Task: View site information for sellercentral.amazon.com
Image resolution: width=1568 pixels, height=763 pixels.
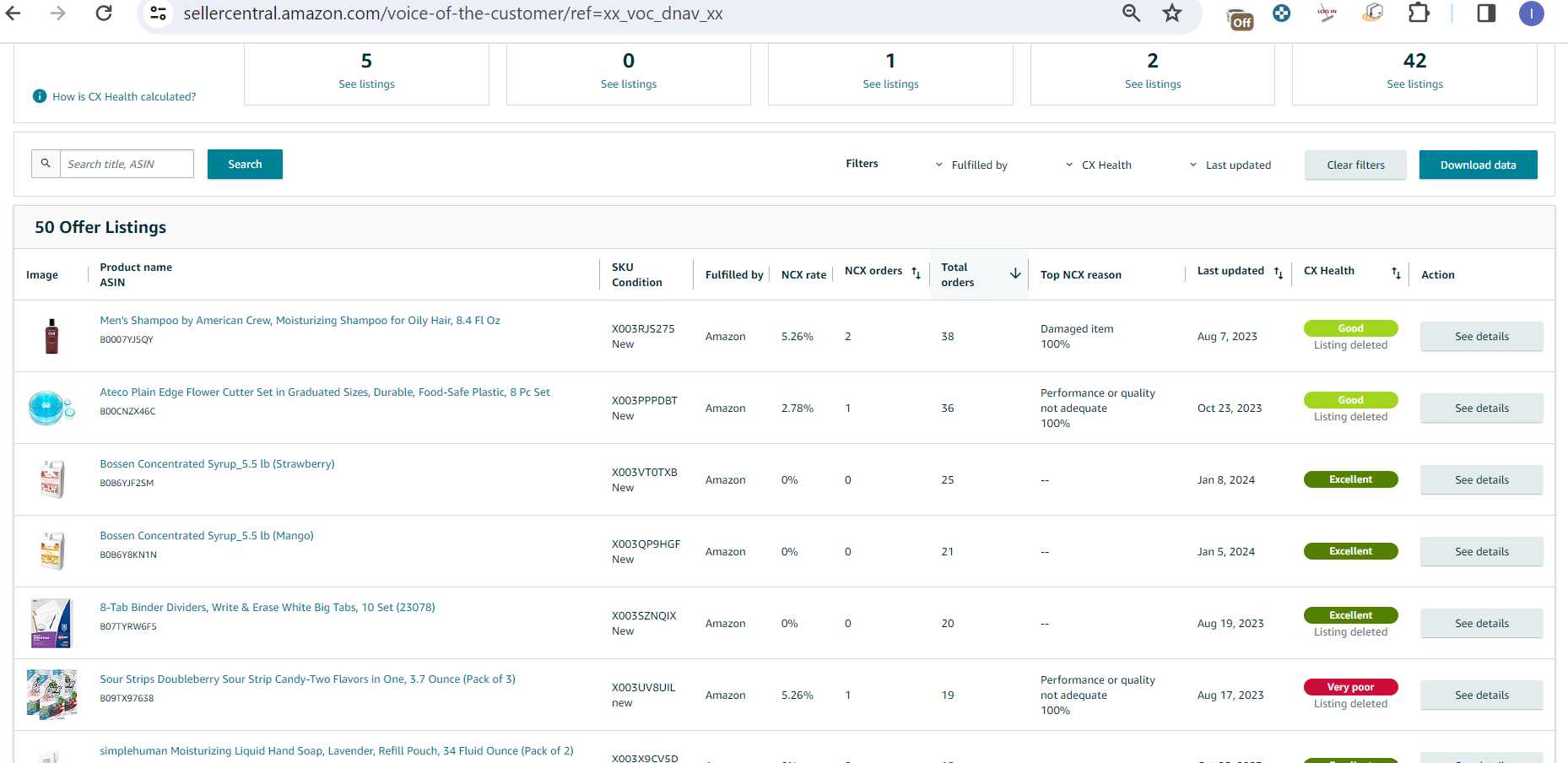Action: 158,14
